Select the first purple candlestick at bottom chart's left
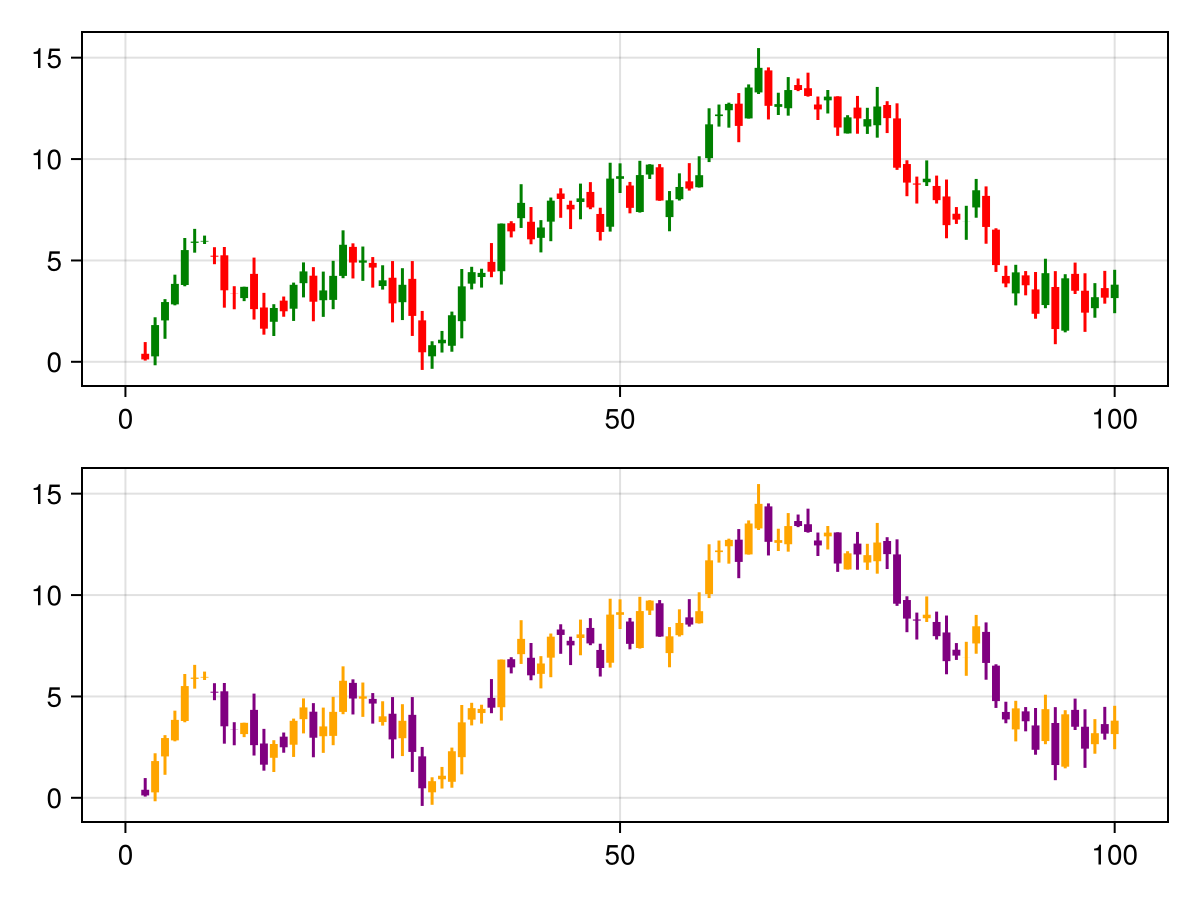Screen dimensions: 1200x900 pos(145,792)
